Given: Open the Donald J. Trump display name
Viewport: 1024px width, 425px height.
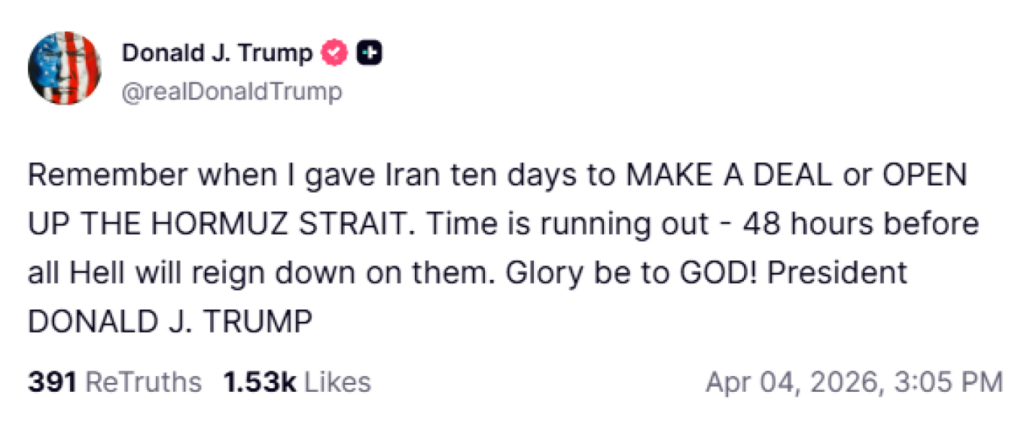Looking at the screenshot, I should click(x=217, y=54).
